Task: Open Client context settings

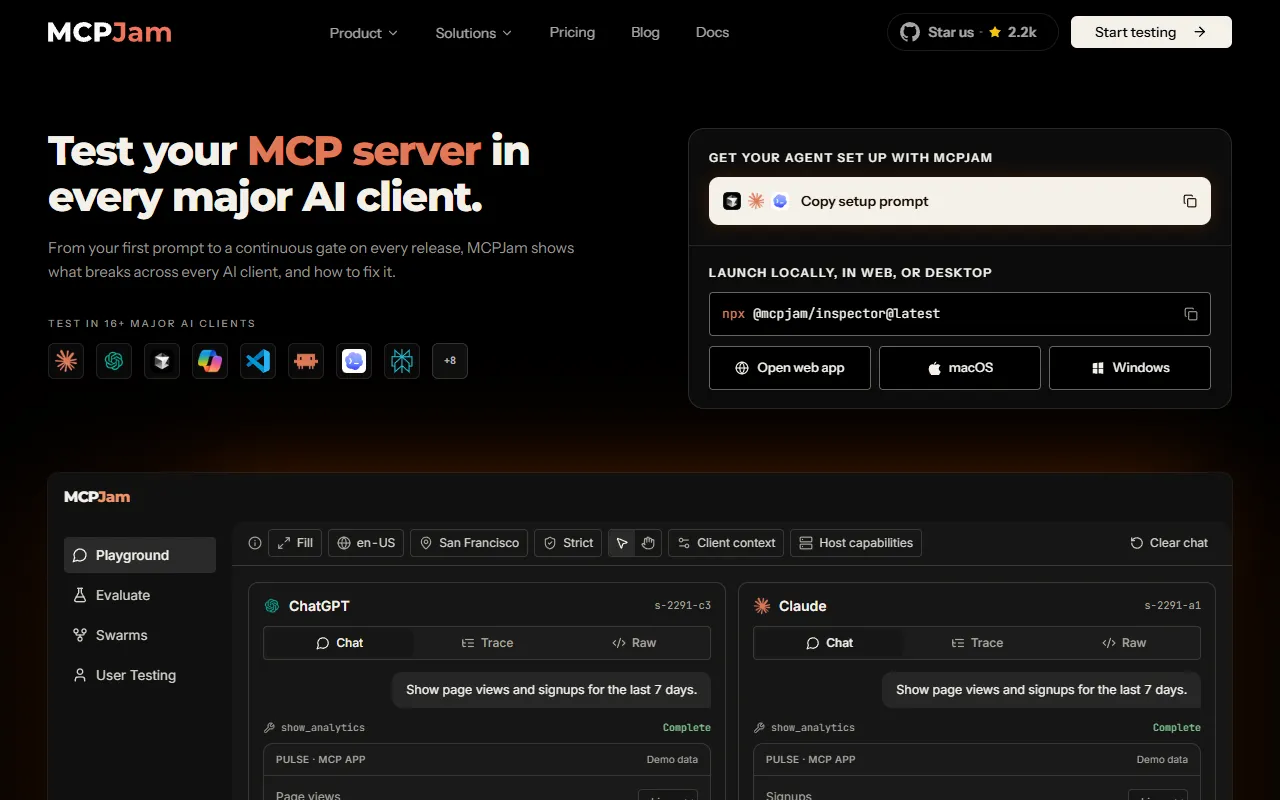Action: pos(726,543)
